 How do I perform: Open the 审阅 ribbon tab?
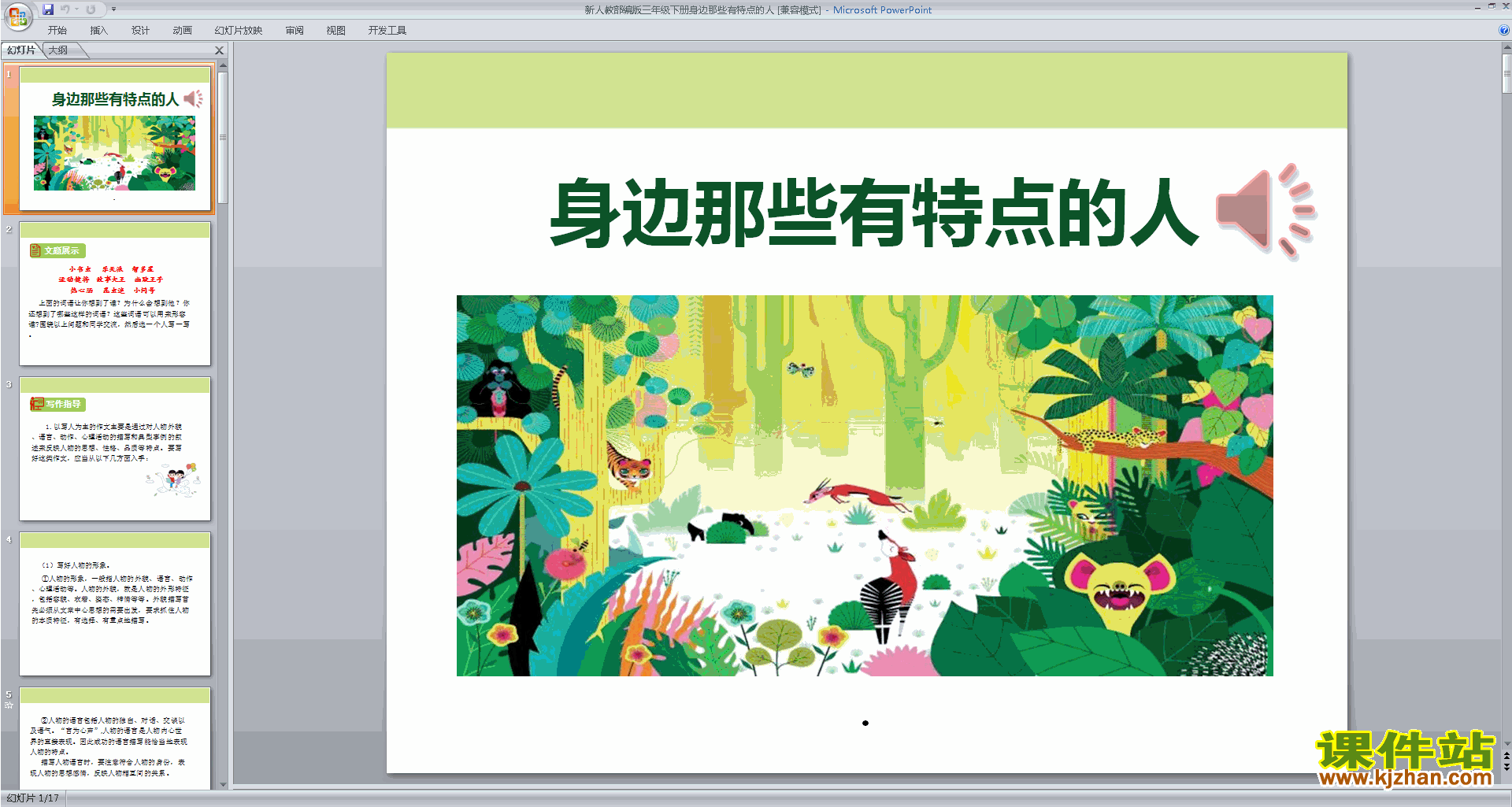tap(295, 31)
